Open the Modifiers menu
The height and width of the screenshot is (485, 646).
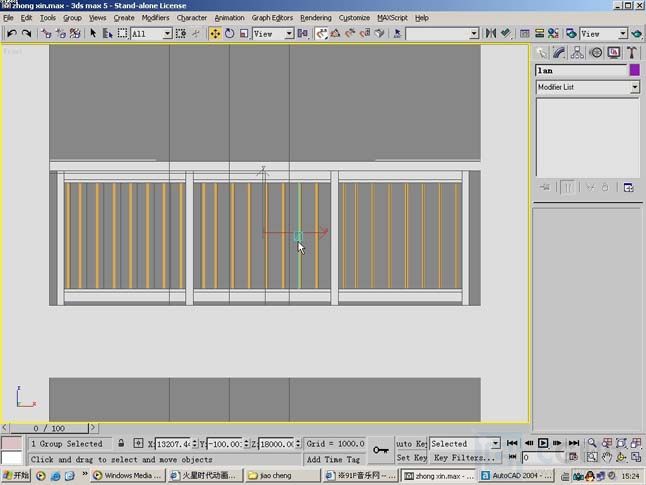[x=155, y=18]
